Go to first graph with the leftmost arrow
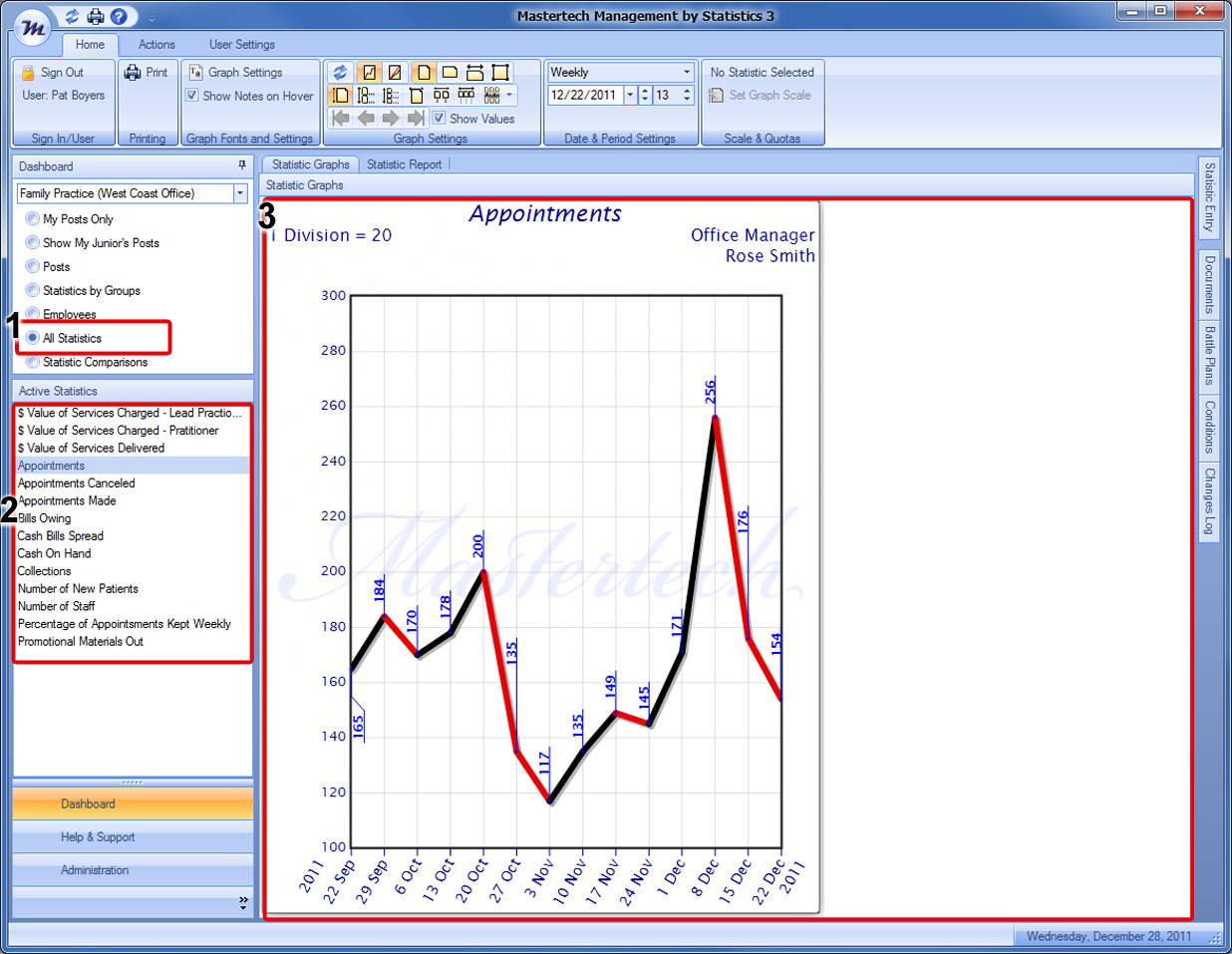 [341, 119]
